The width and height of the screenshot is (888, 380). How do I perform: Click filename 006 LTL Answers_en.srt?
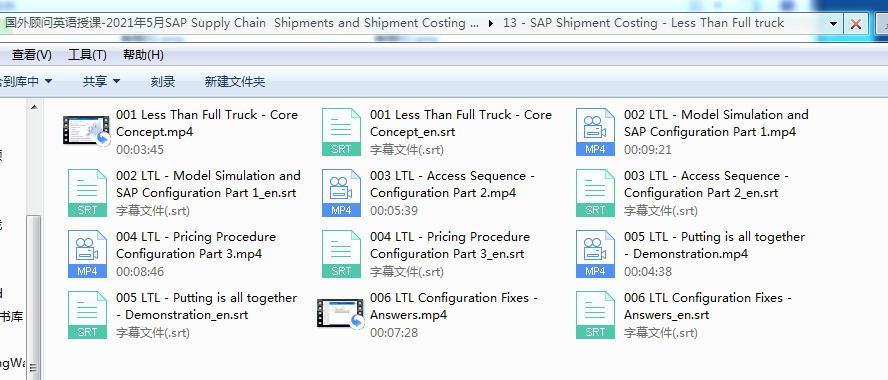click(708, 306)
